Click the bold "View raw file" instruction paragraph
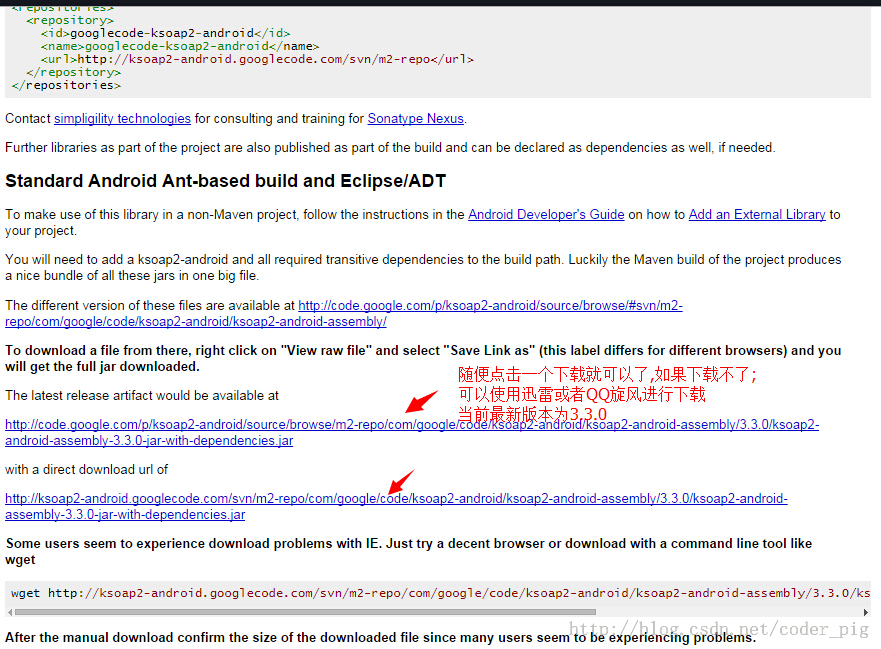The width and height of the screenshot is (881, 649). point(422,358)
